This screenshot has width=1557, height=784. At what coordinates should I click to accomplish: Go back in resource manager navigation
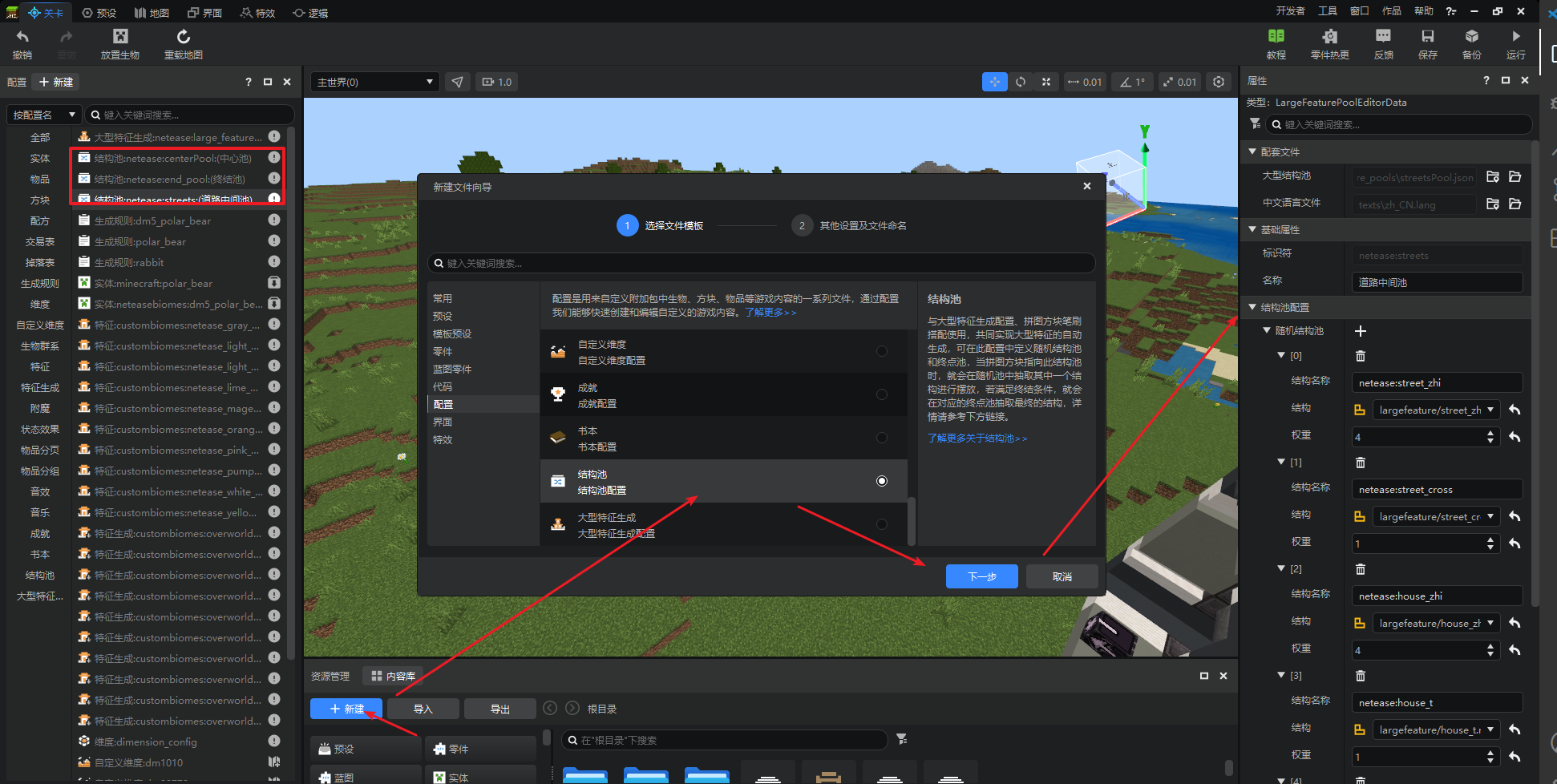(x=550, y=708)
